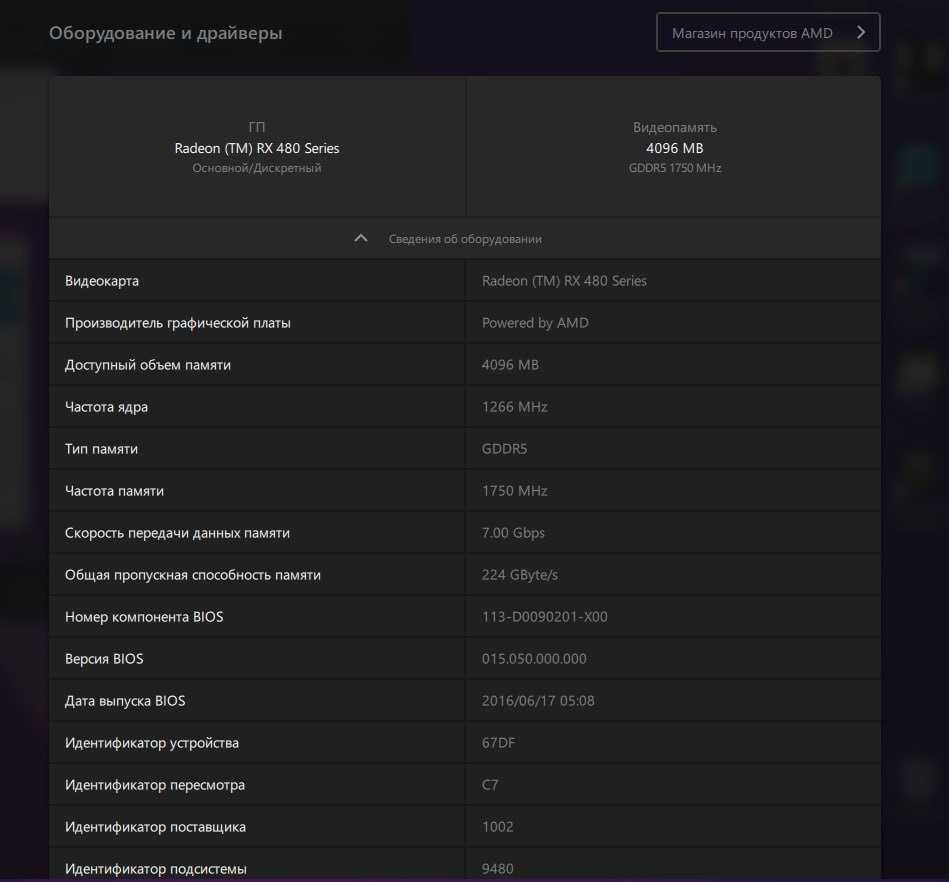Image resolution: width=949 pixels, height=882 pixels.
Task: Click the upward chevron beside hardware details
Action: pos(361,239)
